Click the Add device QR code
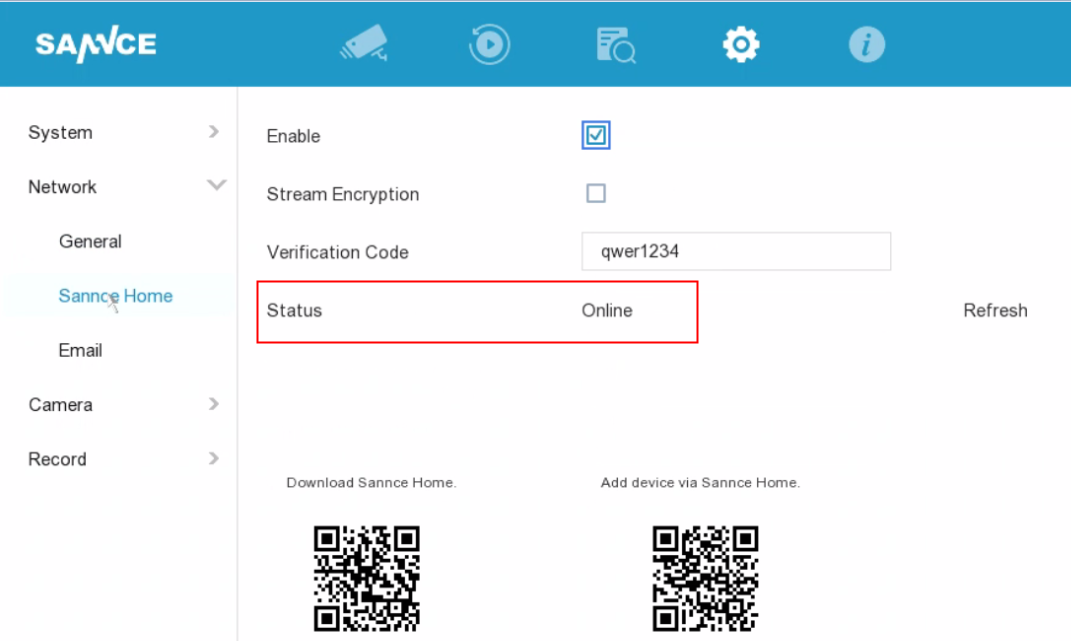 706,578
